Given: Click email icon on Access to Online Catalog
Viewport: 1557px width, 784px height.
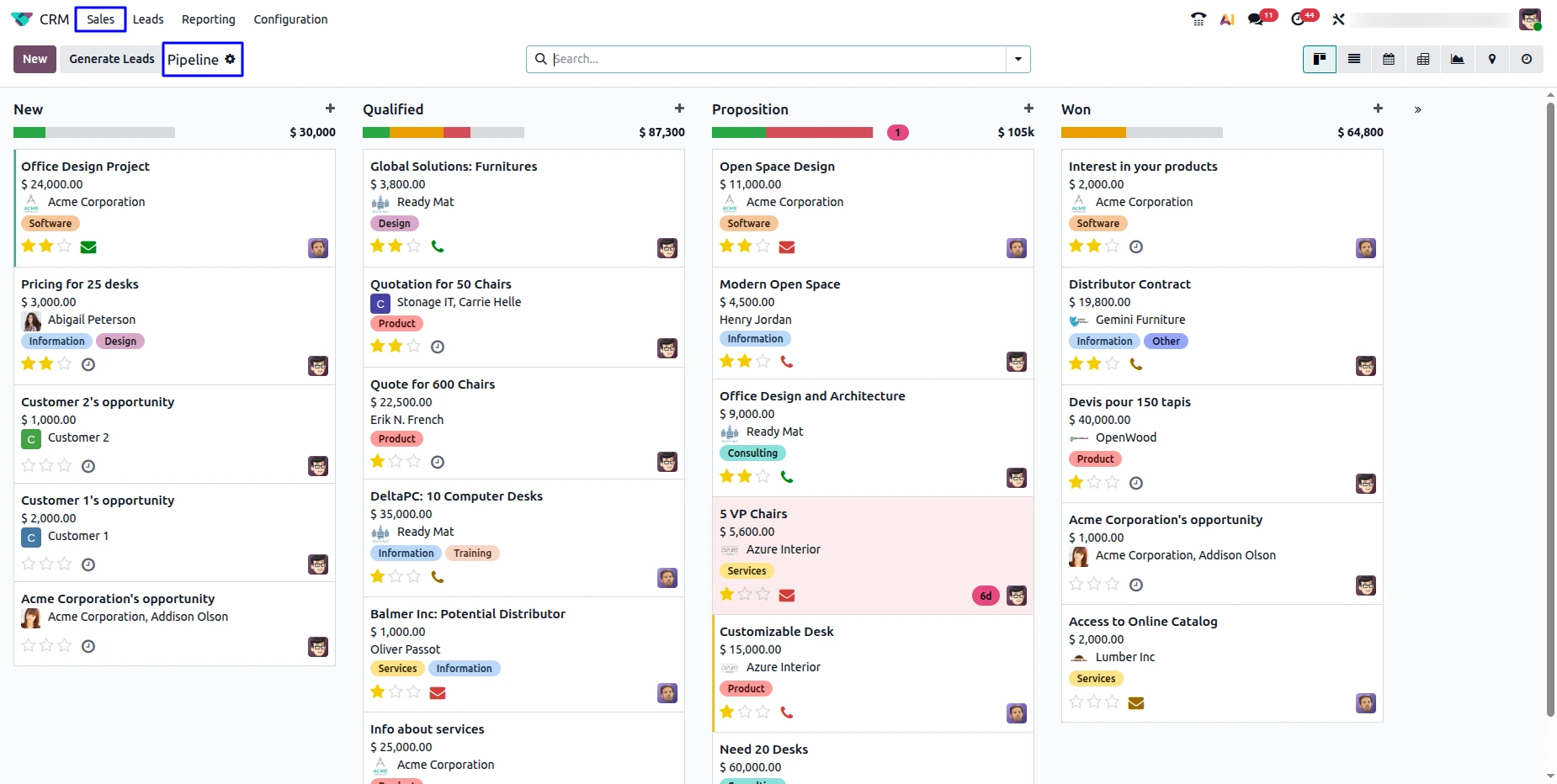Looking at the screenshot, I should click(x=1136, y=703).
